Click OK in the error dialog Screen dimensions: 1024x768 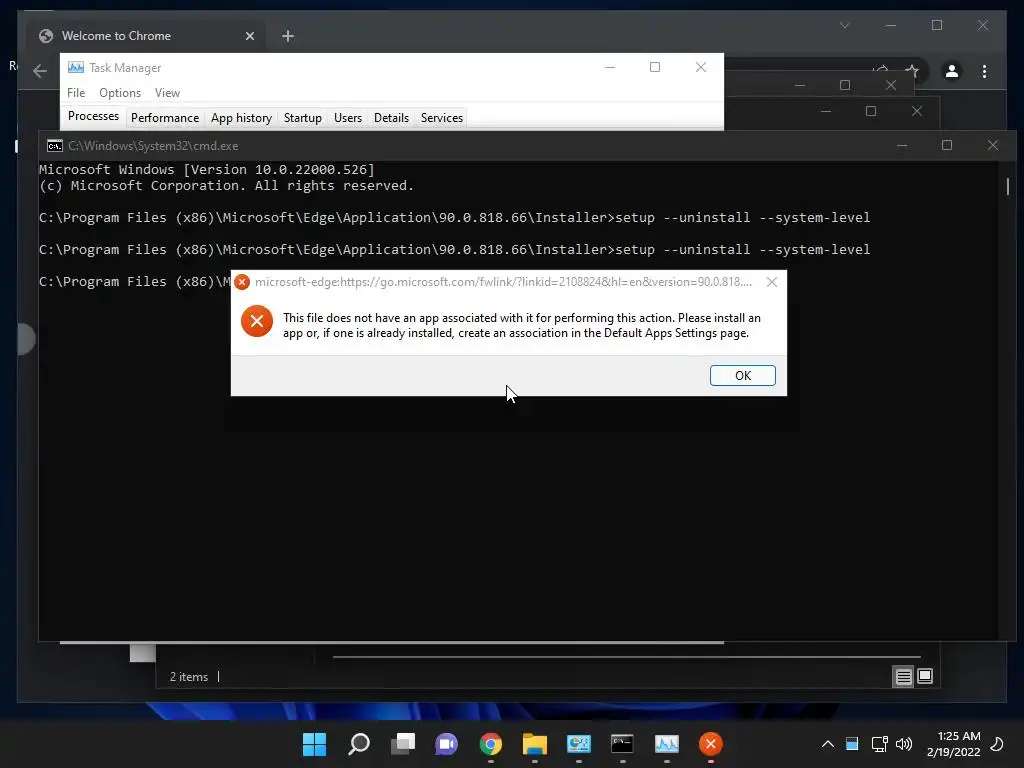click(x=743, y=376)
